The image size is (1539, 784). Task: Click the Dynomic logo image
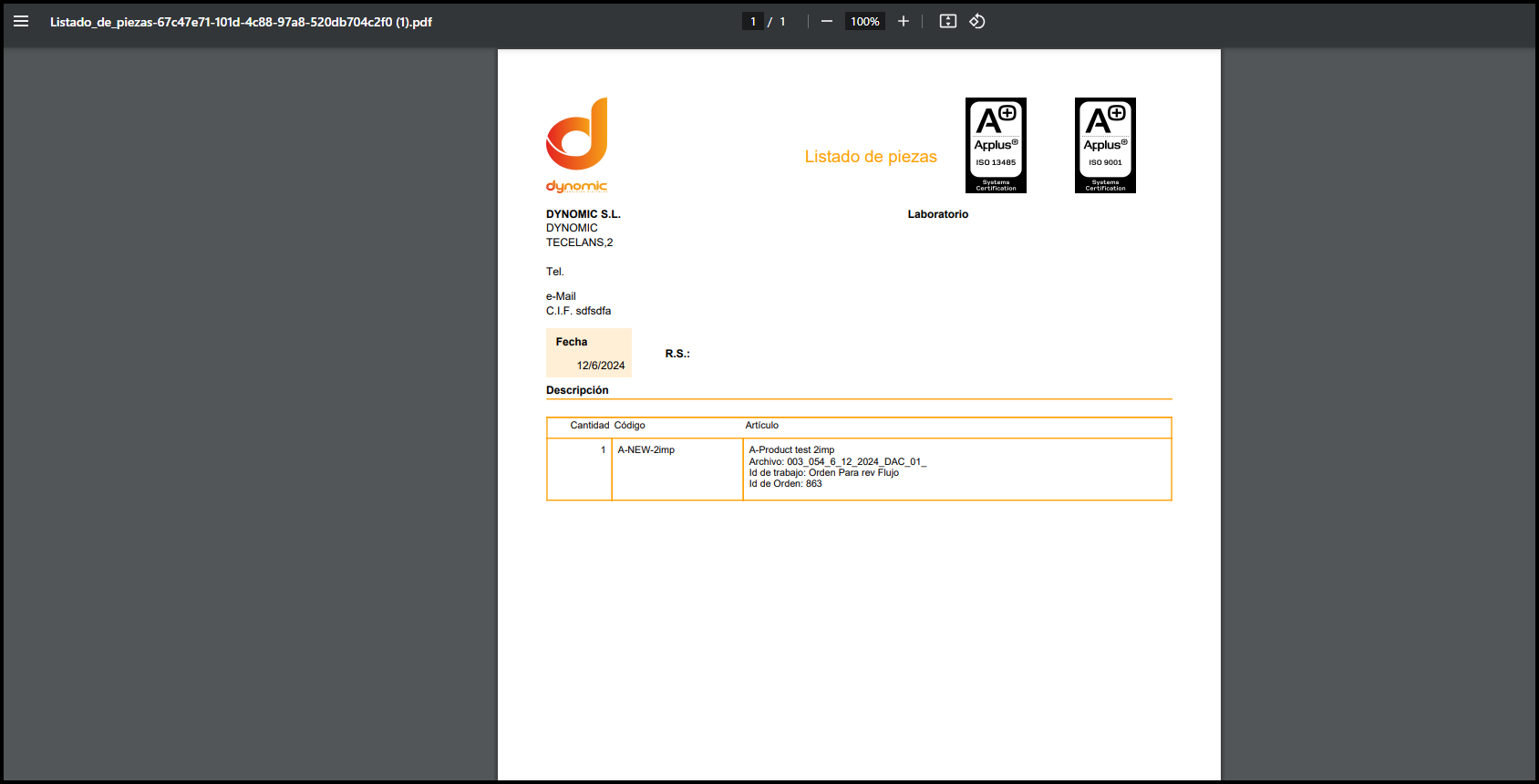coord(577,146)
